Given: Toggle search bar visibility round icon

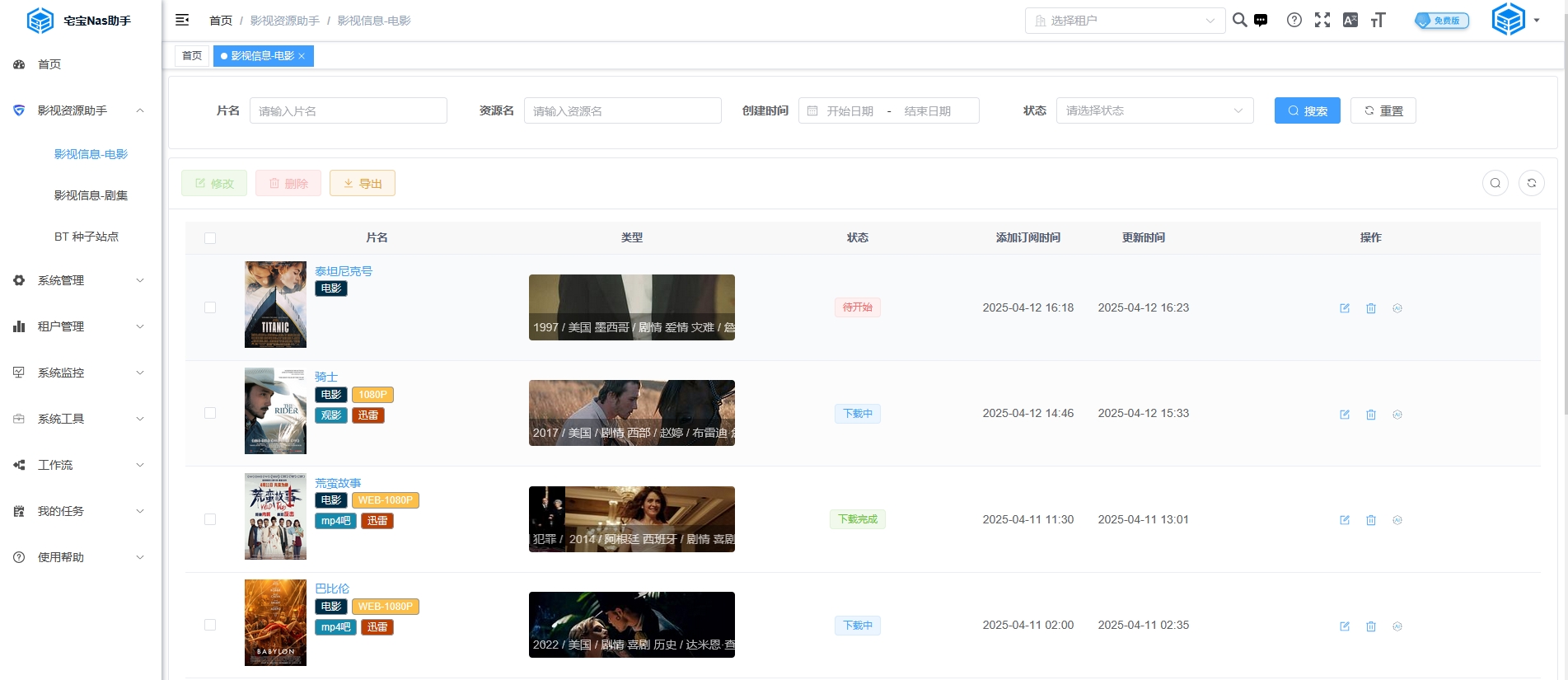Looking at the screenshot, I should click(1495, 183).
